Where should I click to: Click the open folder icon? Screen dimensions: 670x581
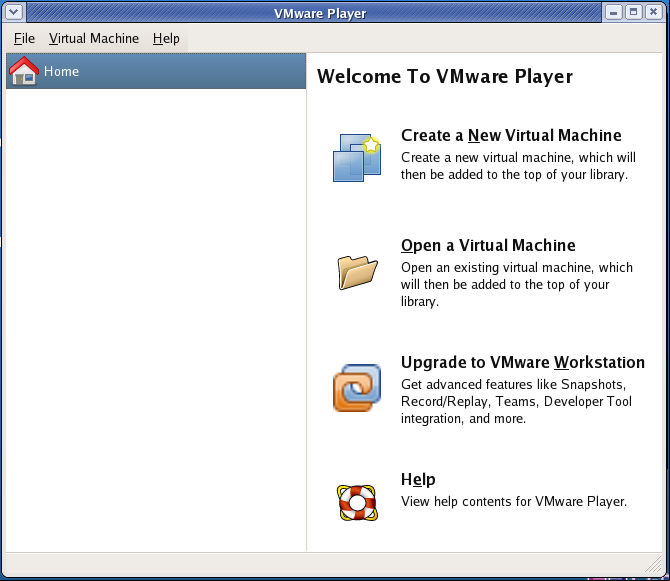pos(357,272)
